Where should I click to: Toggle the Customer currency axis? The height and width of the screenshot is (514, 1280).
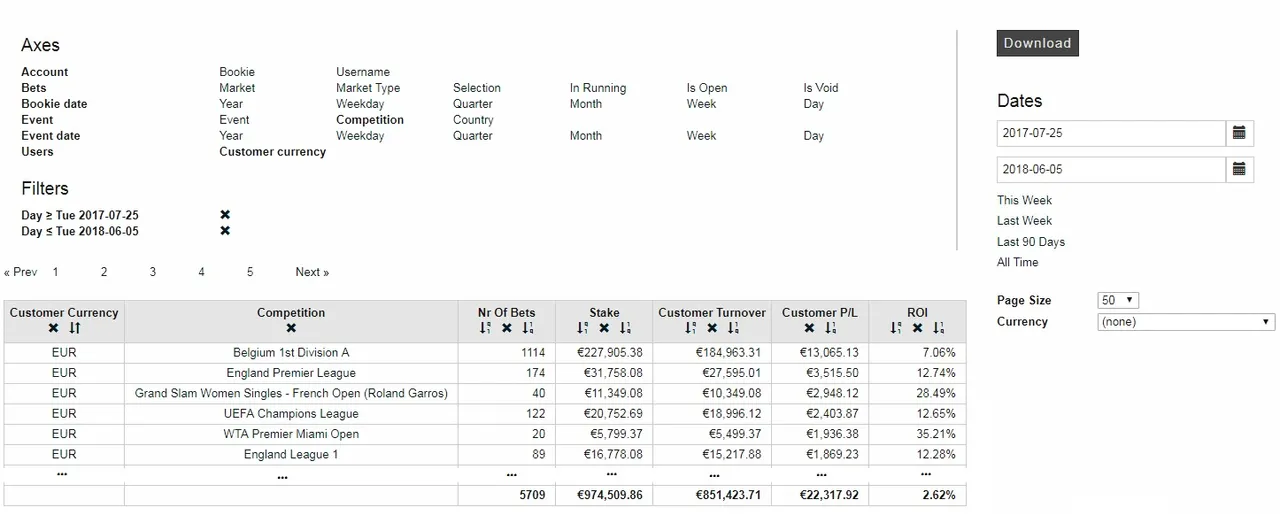click(x=273, y=152)
